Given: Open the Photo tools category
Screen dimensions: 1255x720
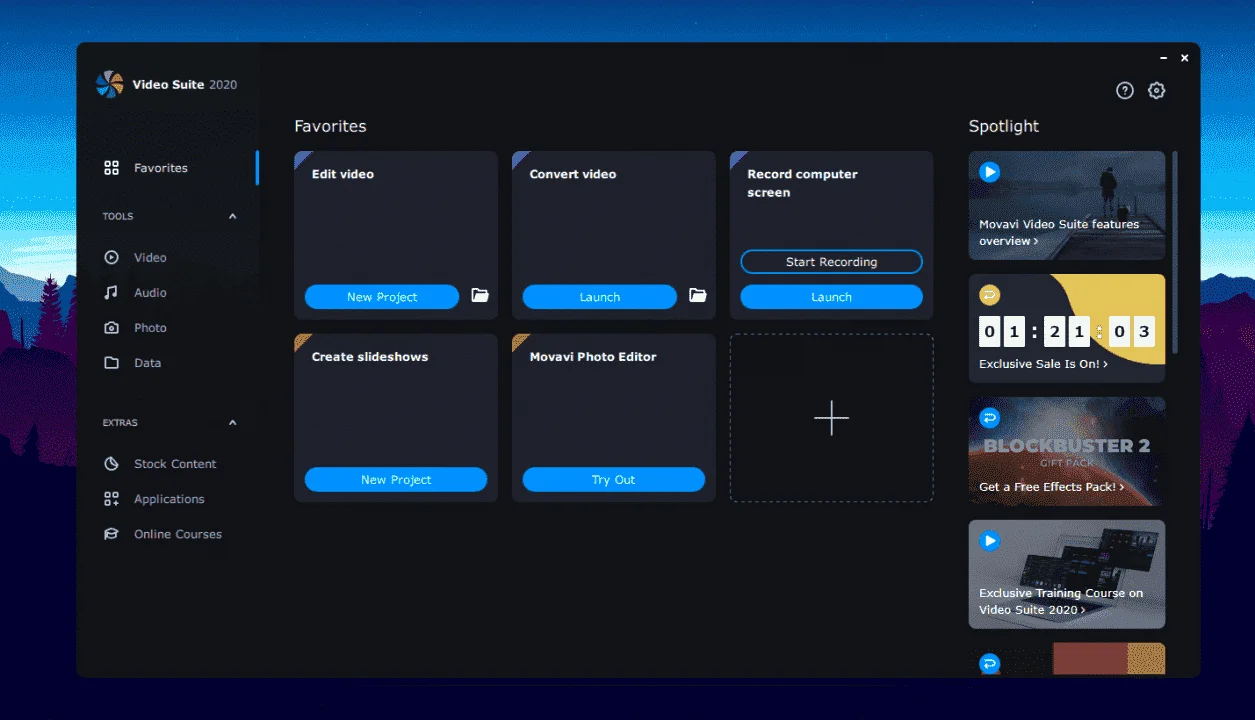Looking at the screenshot, I should click(x=150, y=328).
